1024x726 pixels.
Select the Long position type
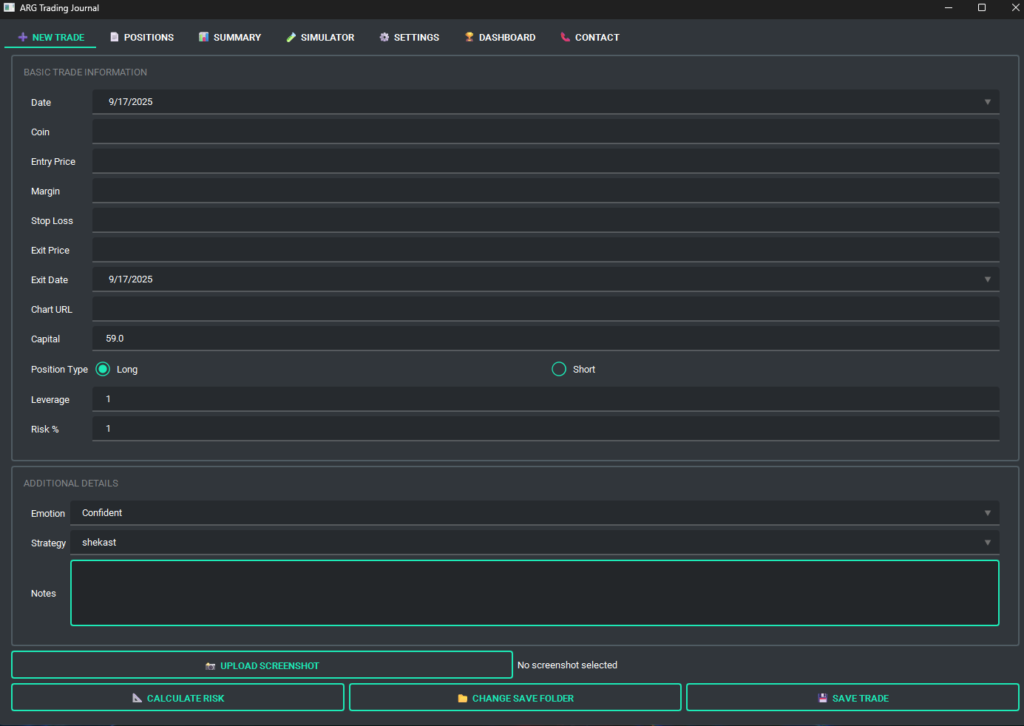(103, 369)
